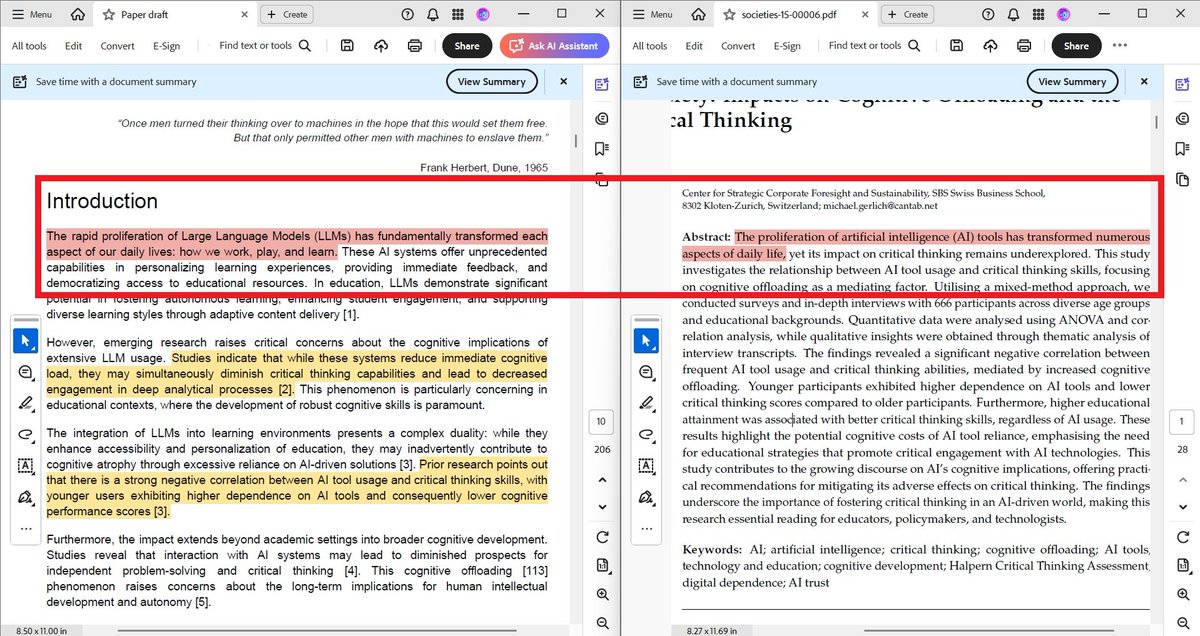
Task: Open account avatar menu in Paper draft window
Action: tap(483, 14)
